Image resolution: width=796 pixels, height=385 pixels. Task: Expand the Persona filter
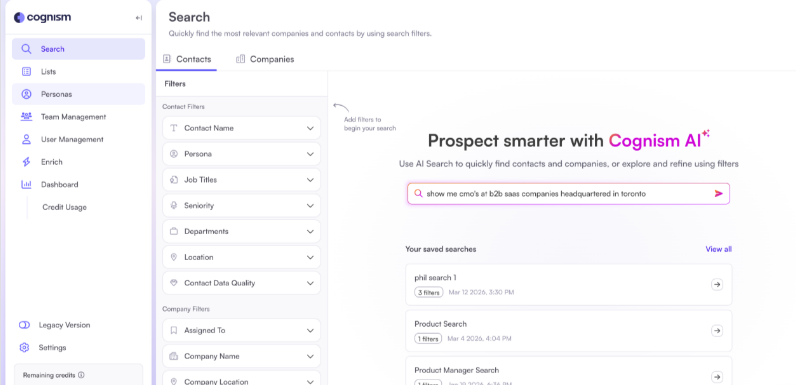(x=242, y=154)
